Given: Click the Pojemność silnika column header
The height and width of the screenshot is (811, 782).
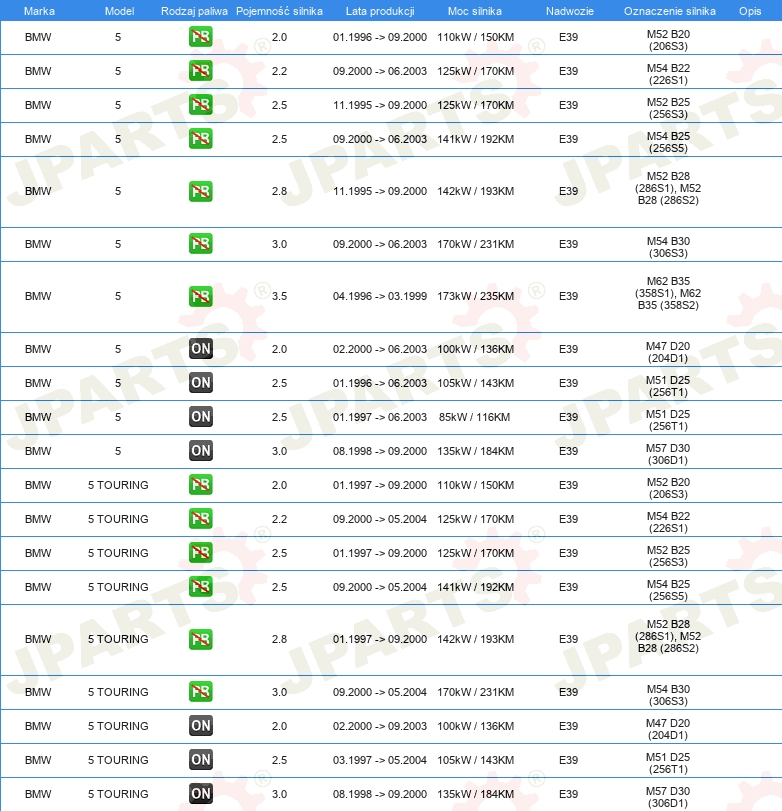Looking at the screenshot, I should 279,11.
